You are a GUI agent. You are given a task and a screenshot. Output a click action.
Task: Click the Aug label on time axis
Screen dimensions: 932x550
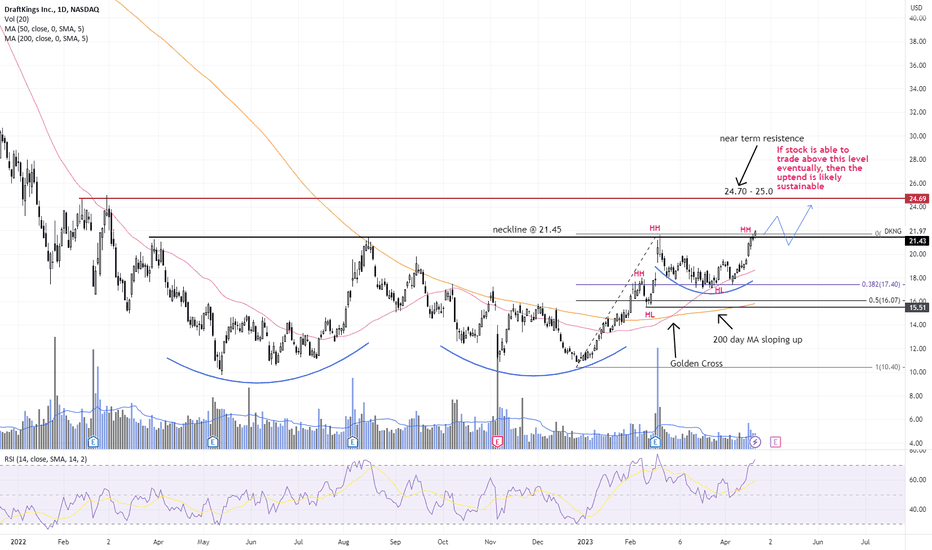[344, 542]
